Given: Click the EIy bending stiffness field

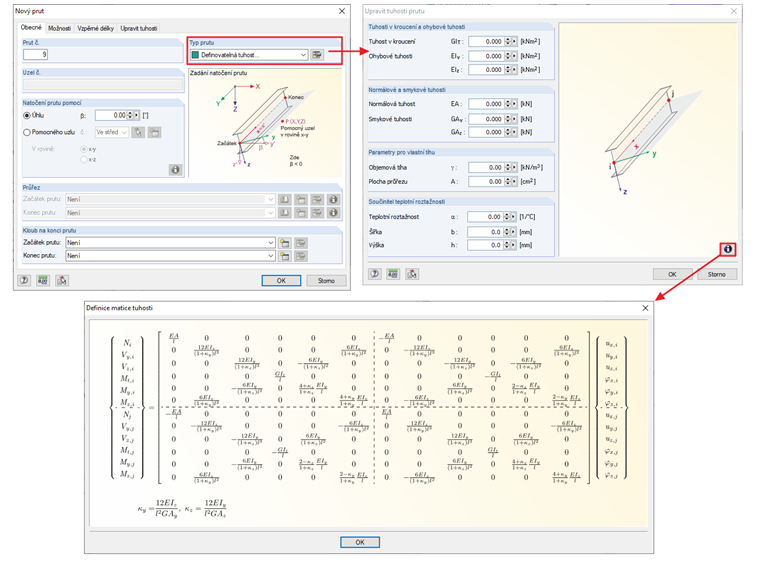Looking at the screenshot, I should tap(487, 56).
